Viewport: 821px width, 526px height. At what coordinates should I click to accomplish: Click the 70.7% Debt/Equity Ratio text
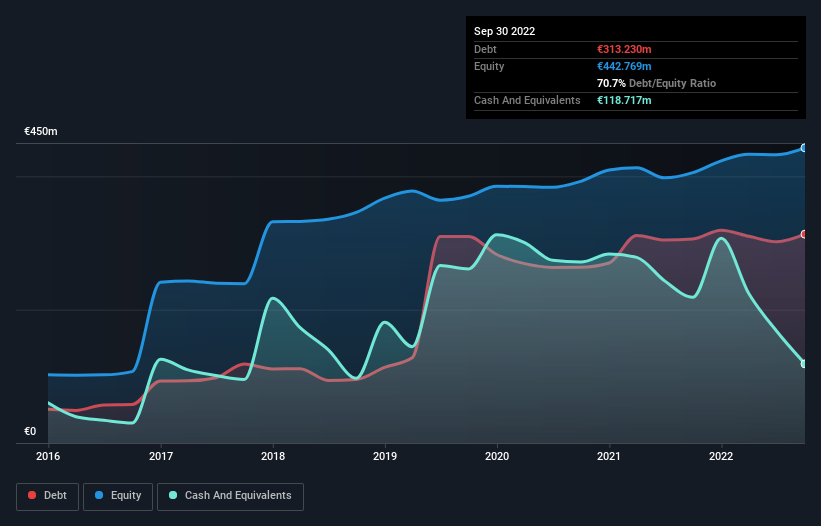[x=656, y=83]
